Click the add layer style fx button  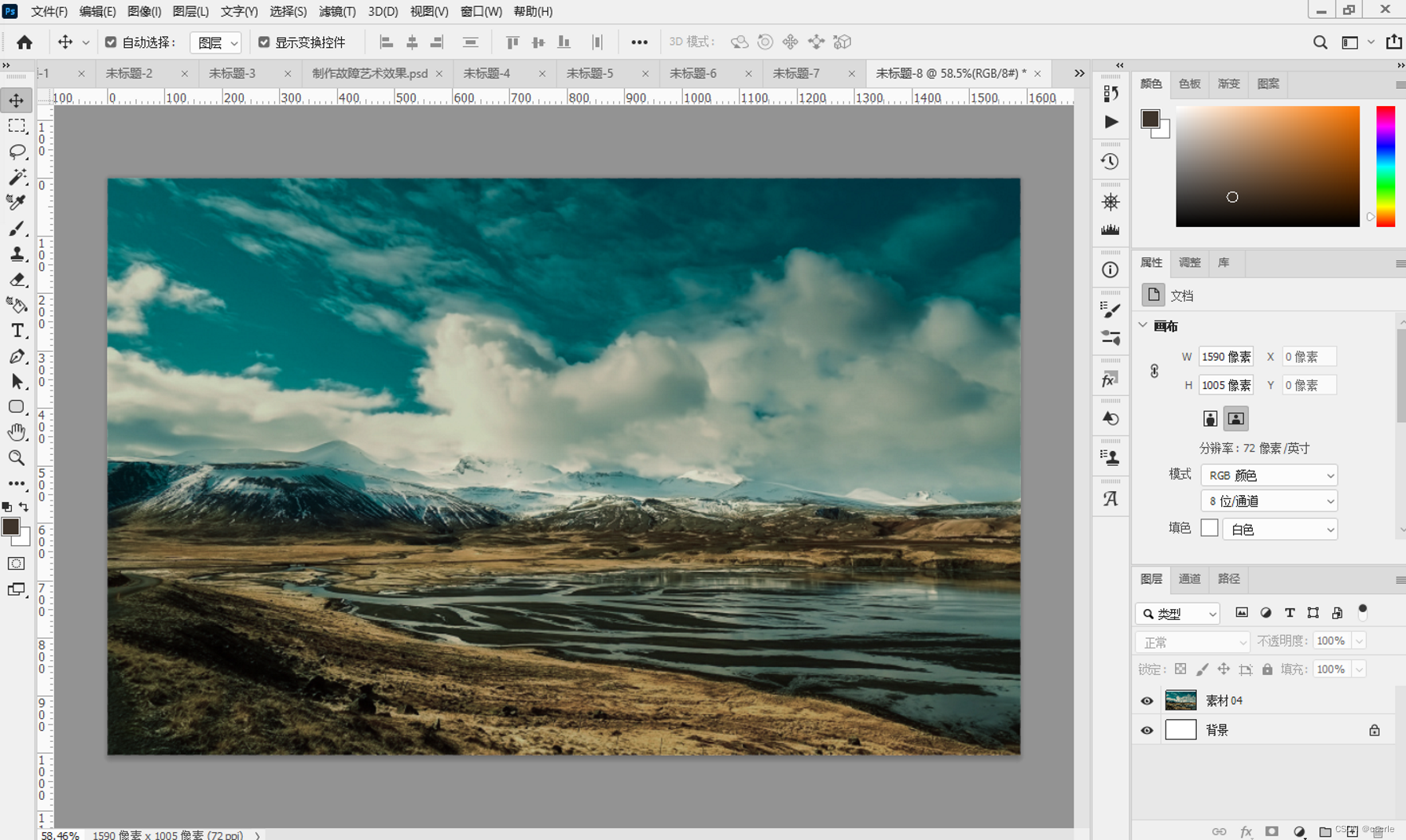click(x=1246, y=831)
